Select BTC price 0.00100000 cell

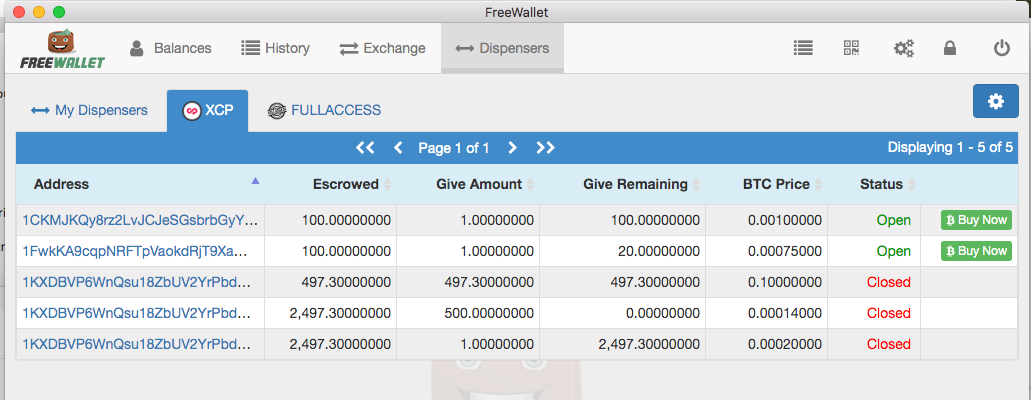tap(767, 220)
